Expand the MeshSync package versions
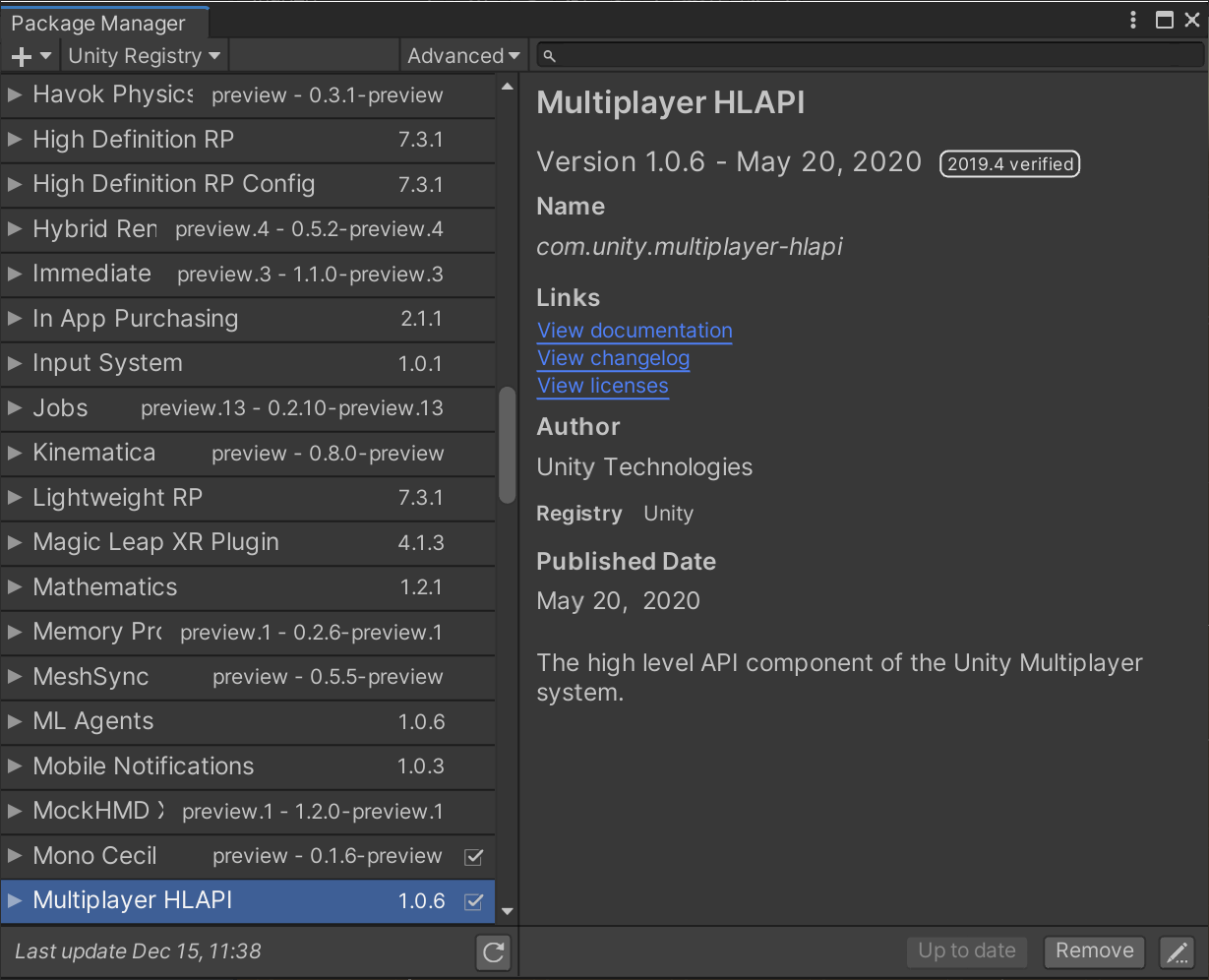This screenshot has width=1209, height=980. [x=15, y=677]
